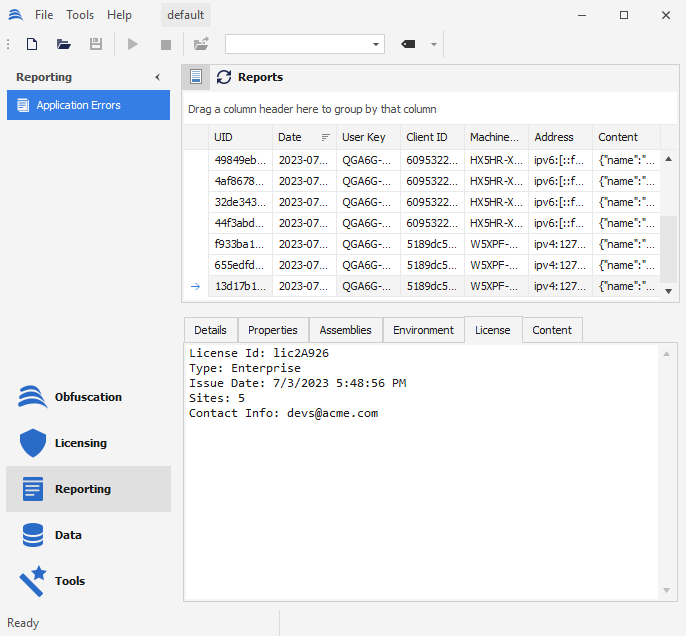Open the Obfuscation section in sidebar
The height and width of the screenshot is (636, 686).
[x=88, y=397]
